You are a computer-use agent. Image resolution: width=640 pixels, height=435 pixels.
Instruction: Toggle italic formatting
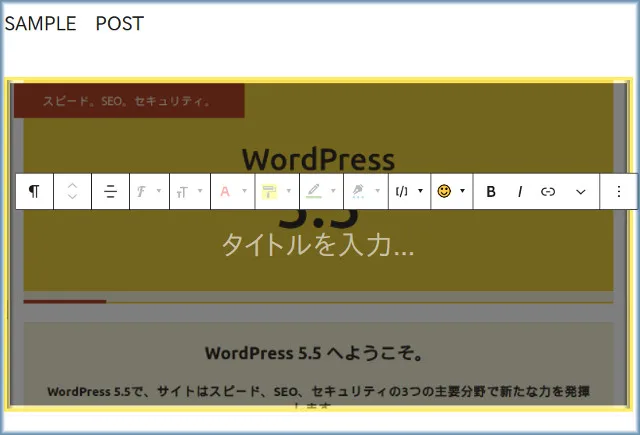(x=520, y=191)
